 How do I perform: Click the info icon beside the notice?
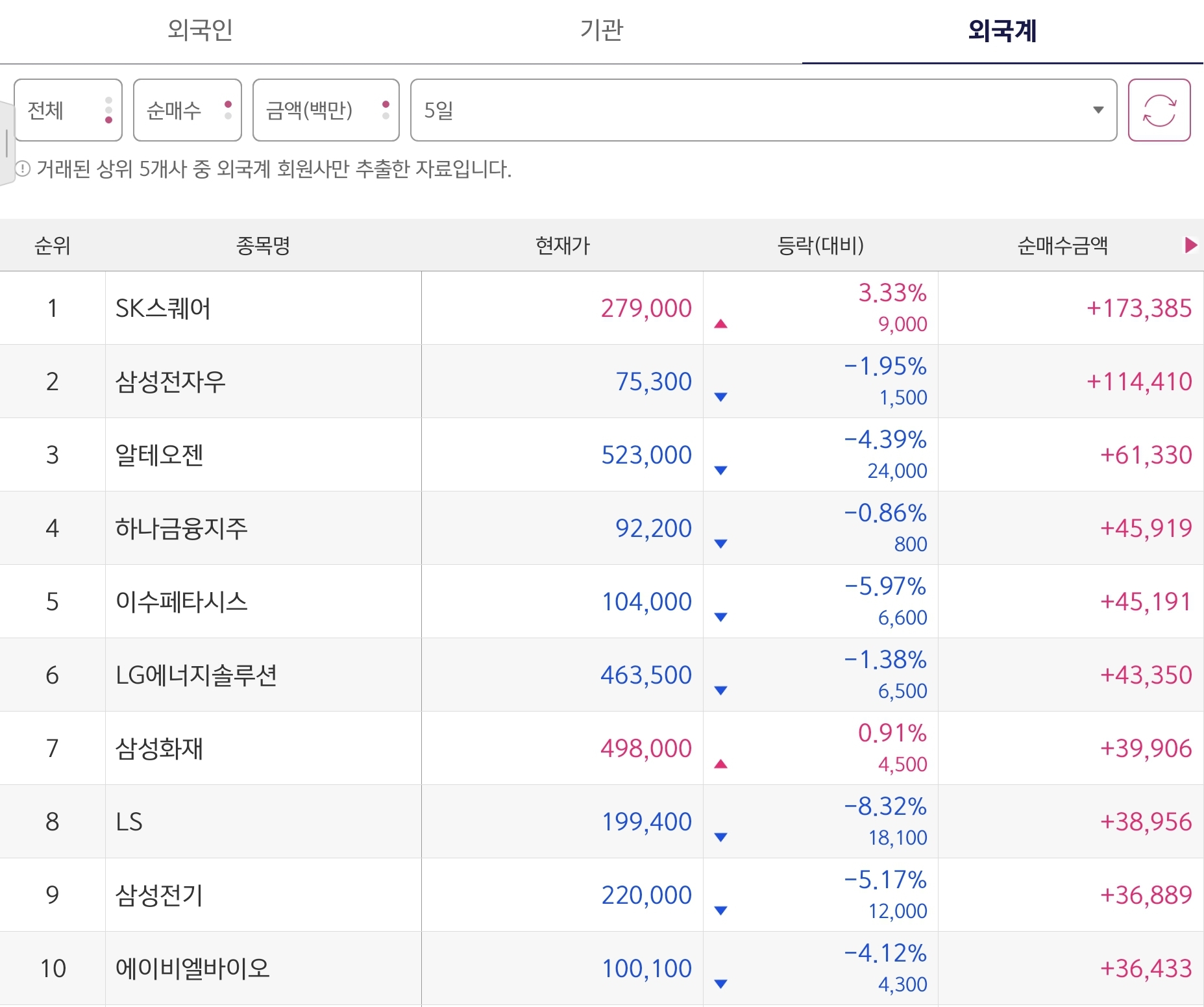23,169
